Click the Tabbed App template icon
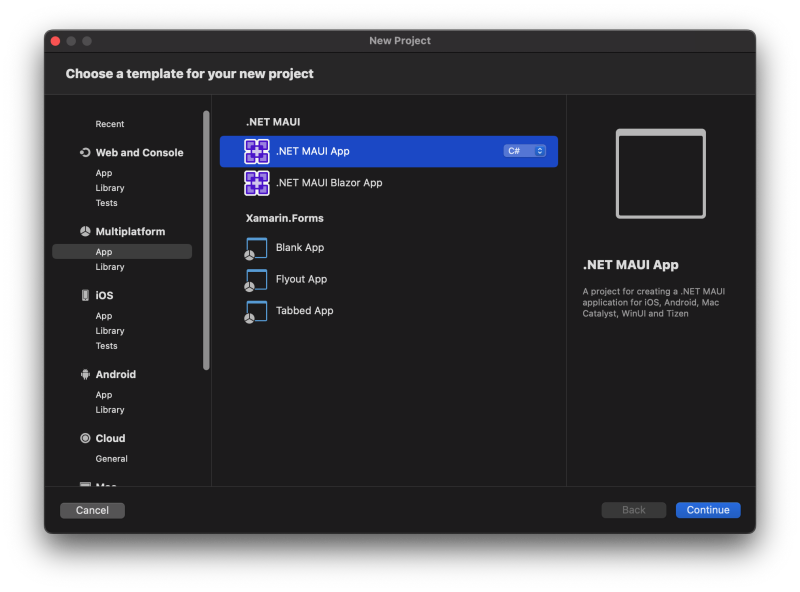This screenshot has height=592, width=800. point(257,311)
